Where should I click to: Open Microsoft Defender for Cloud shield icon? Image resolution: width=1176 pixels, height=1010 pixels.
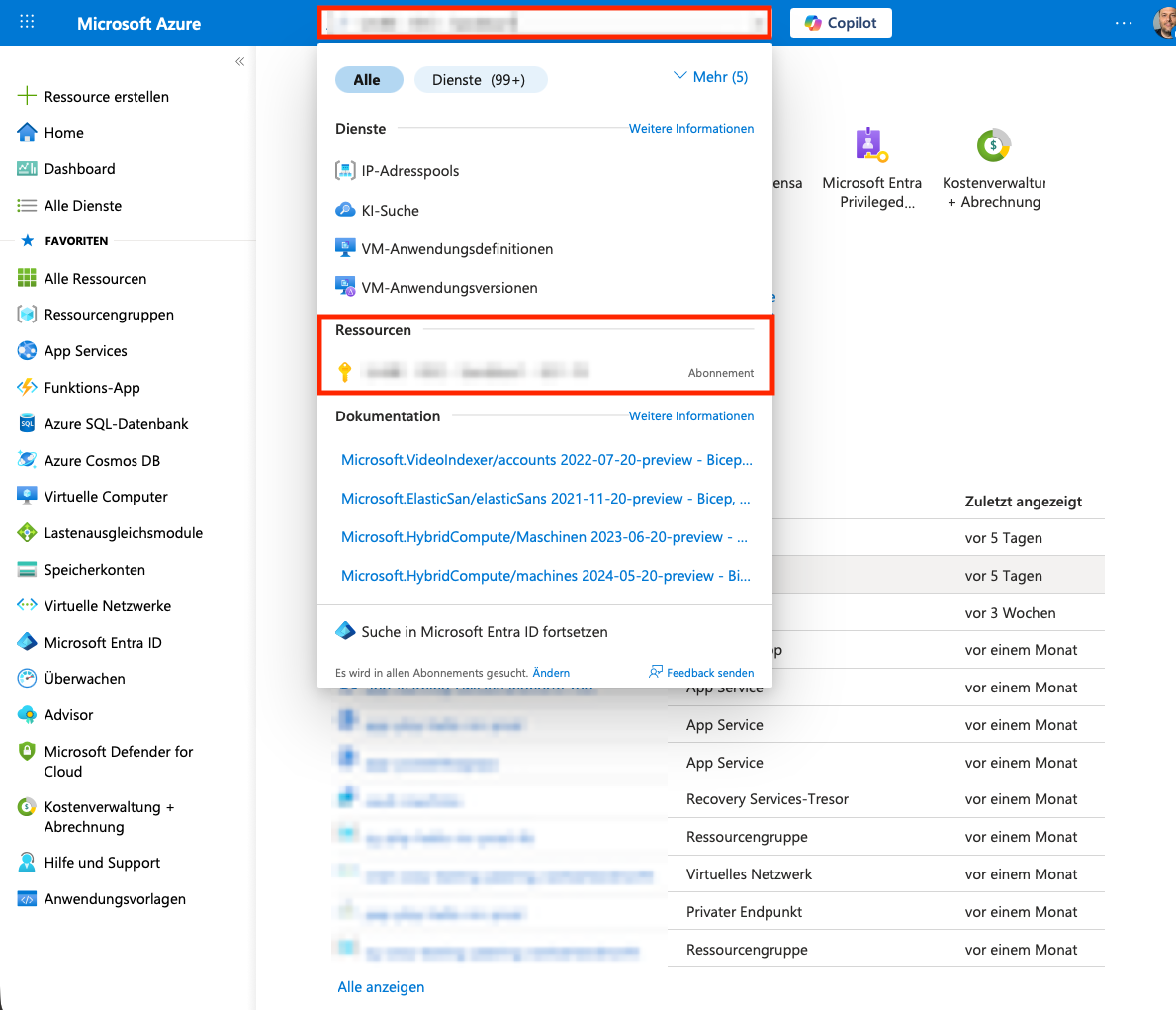[x=27, y=752]
